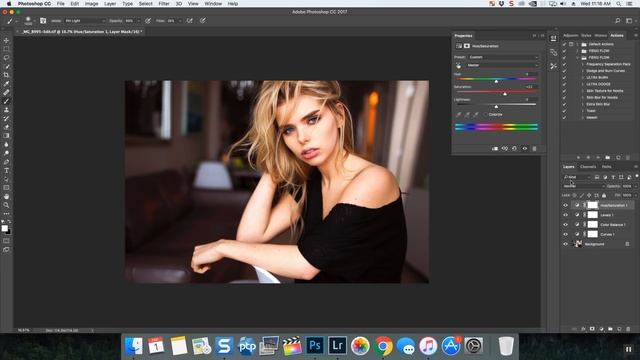Select the Rectangular Marquee tool
The width and height of the screenshot is (640, 360).
coord(6,49)
